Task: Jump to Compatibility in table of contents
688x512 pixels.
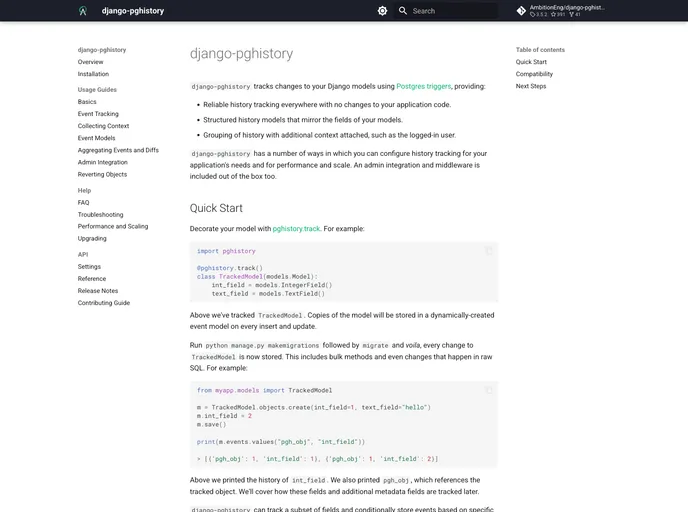Action: (x=534, y=74)
